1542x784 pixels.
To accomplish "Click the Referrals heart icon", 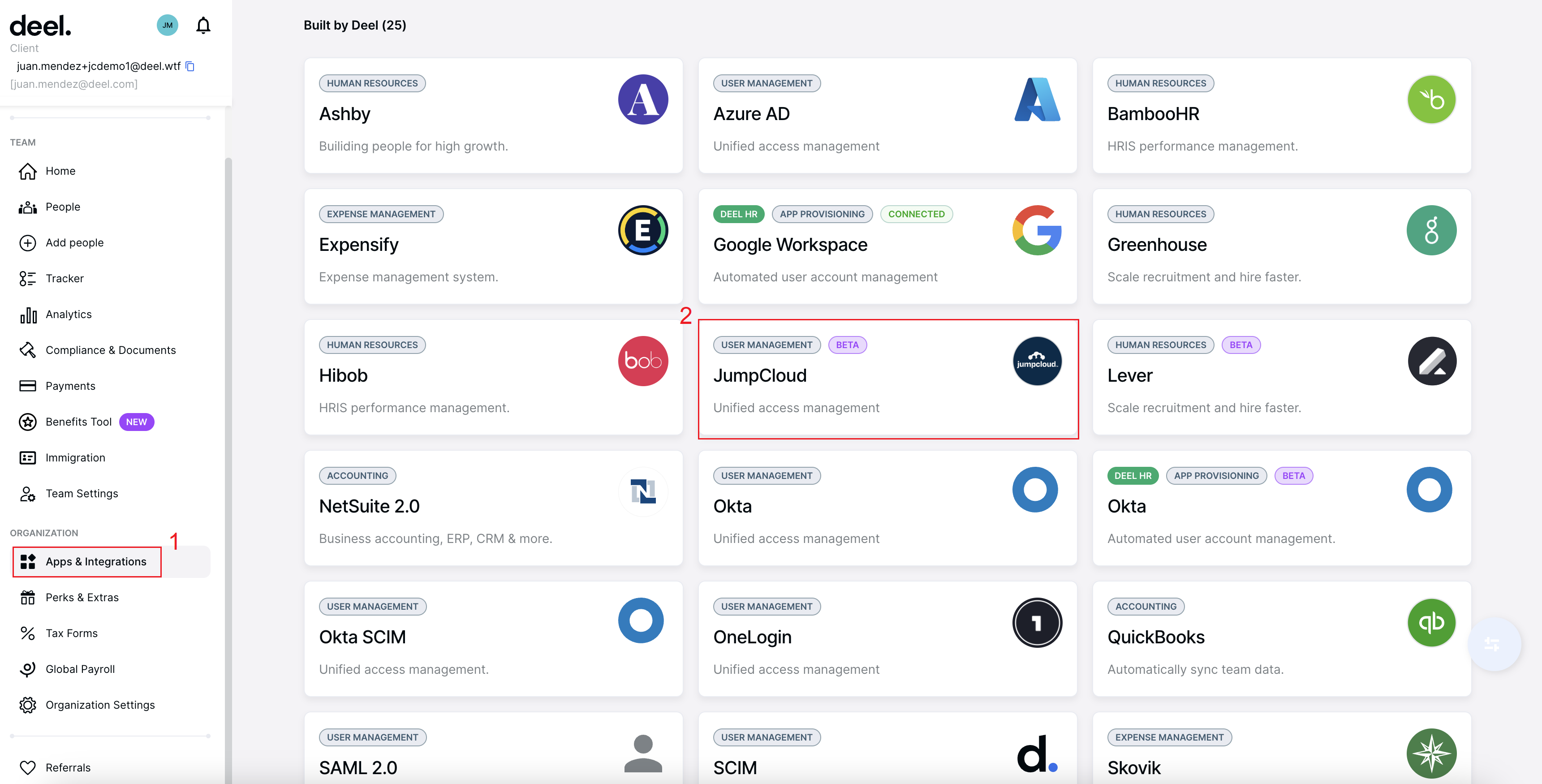I will [x=27, y=768].
